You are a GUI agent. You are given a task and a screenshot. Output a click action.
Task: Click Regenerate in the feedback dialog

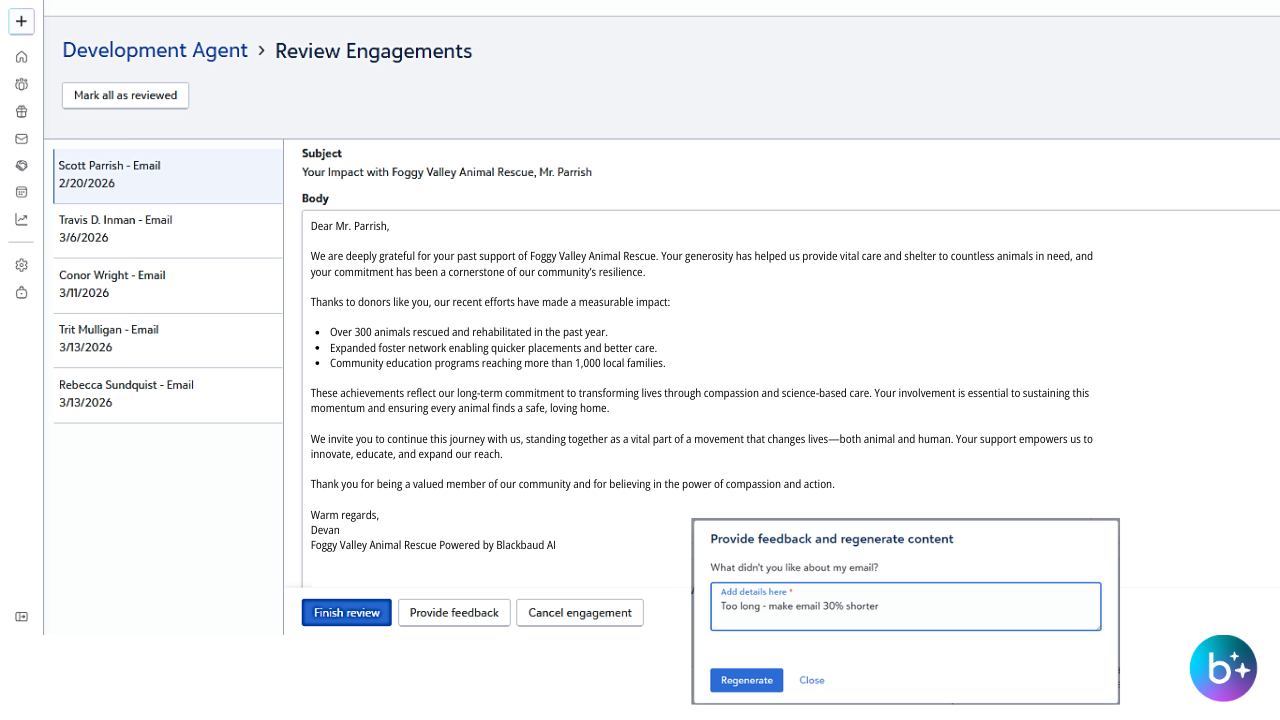[x=746, y=680]
